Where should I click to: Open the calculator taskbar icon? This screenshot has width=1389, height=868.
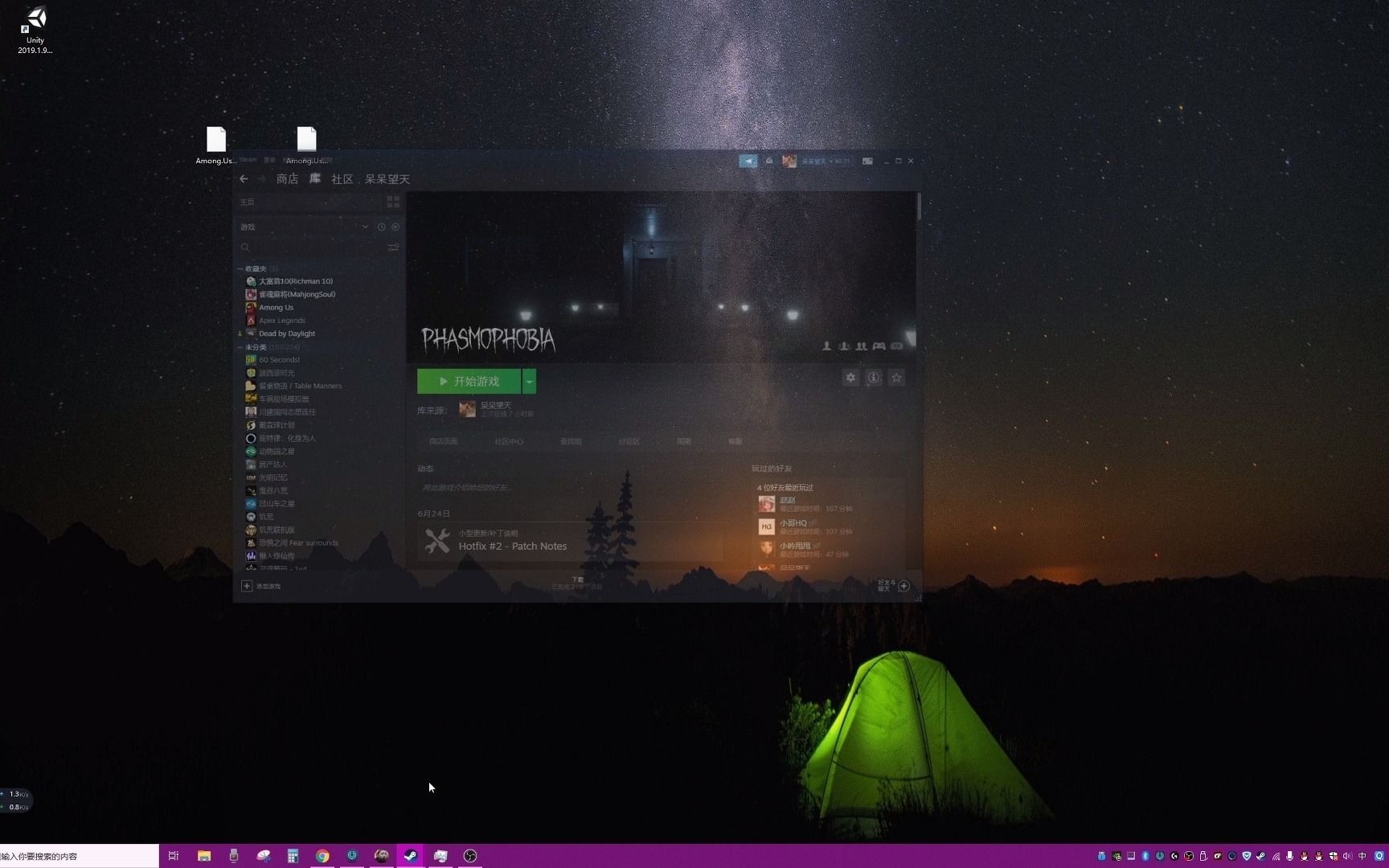293,856
